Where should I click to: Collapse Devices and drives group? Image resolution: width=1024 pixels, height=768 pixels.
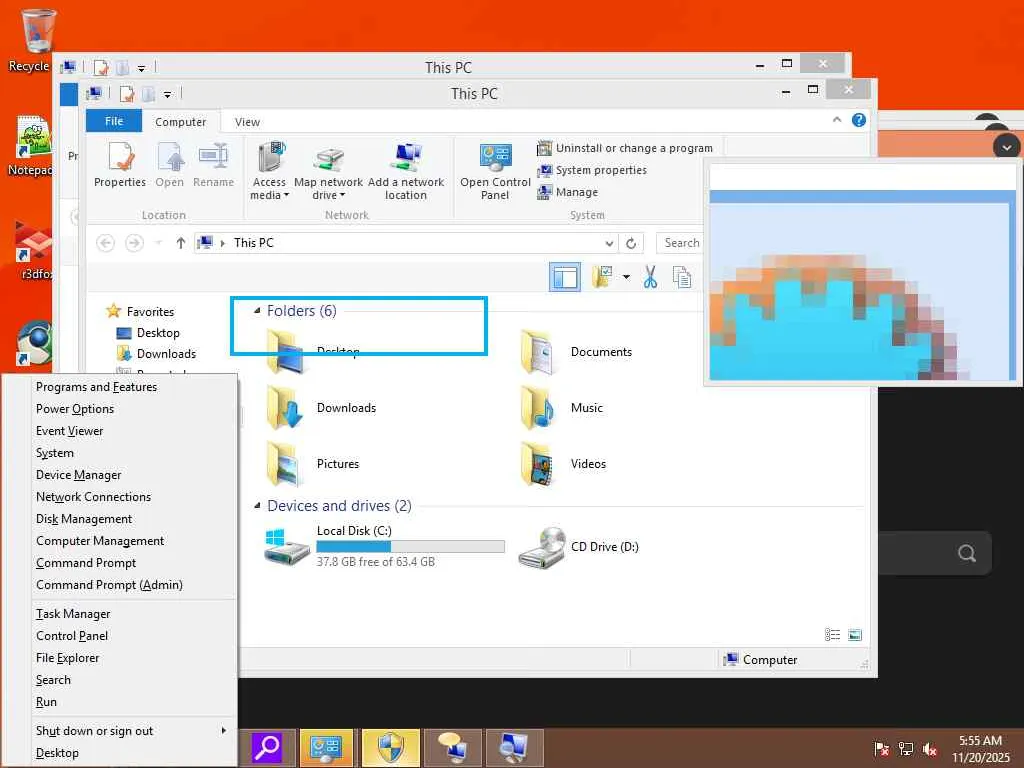257,505
